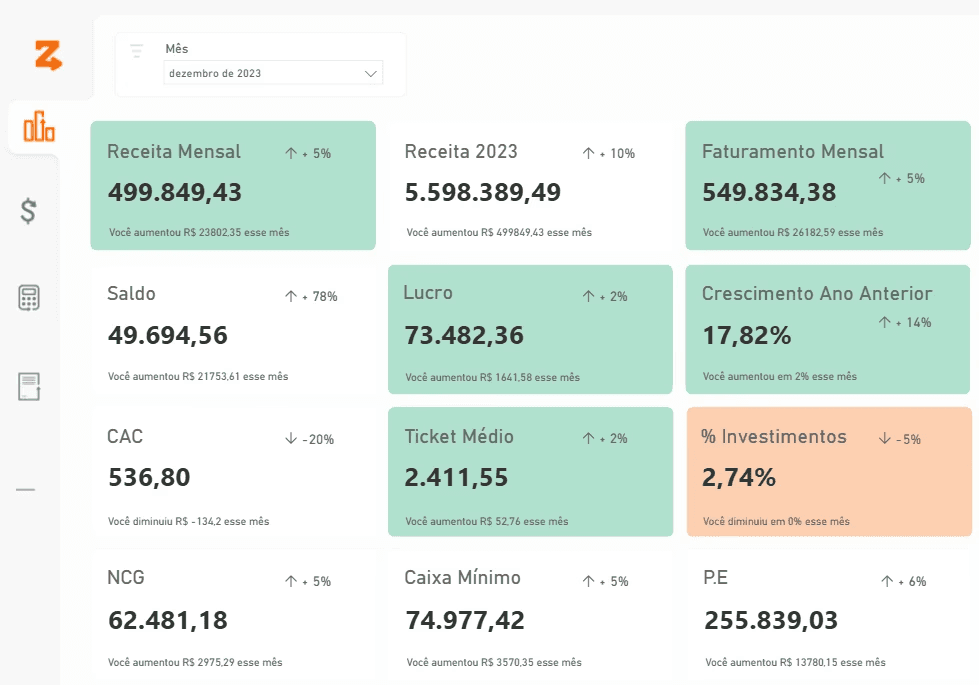
Task: Click the up arrow on Ticket Médio card
Action: tap(588, 438)
